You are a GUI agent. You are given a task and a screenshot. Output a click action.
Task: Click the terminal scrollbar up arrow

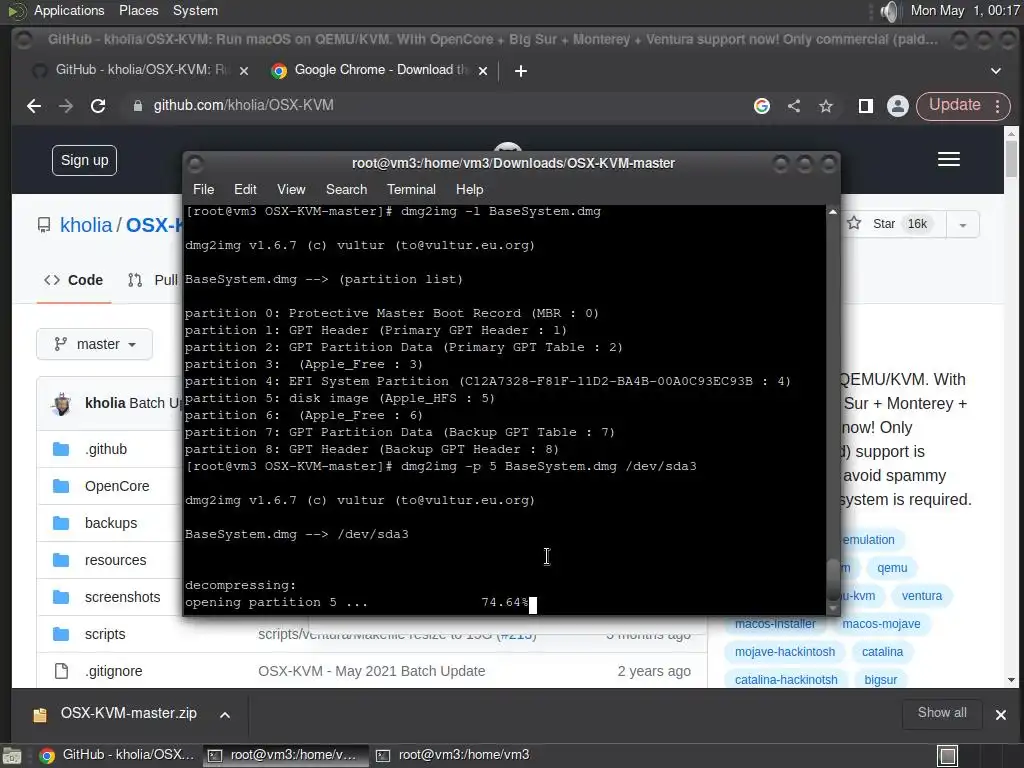coord(833,212)
